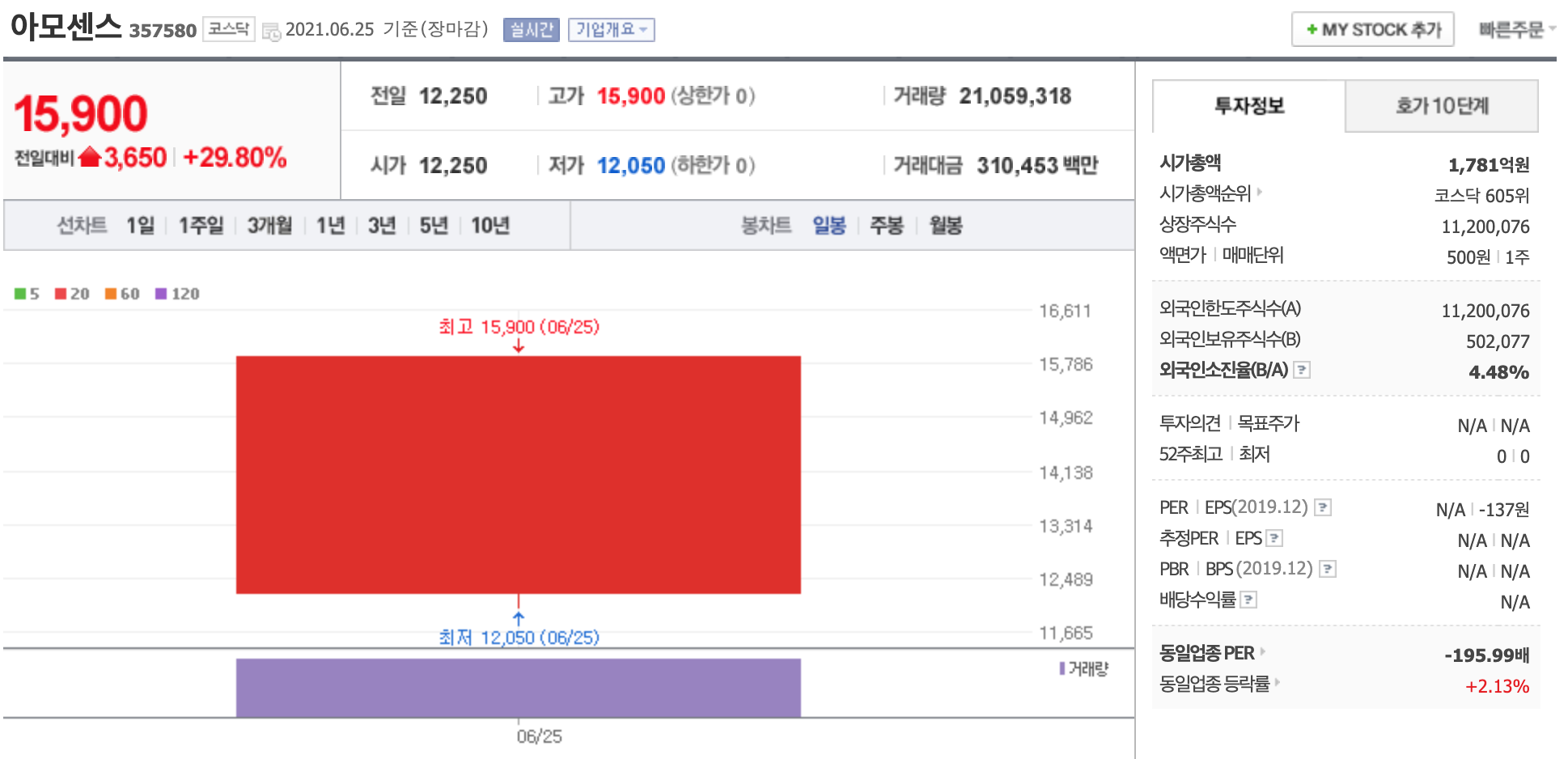
Task: Select the 1일 line chart period
Action: tap(140, 225)
